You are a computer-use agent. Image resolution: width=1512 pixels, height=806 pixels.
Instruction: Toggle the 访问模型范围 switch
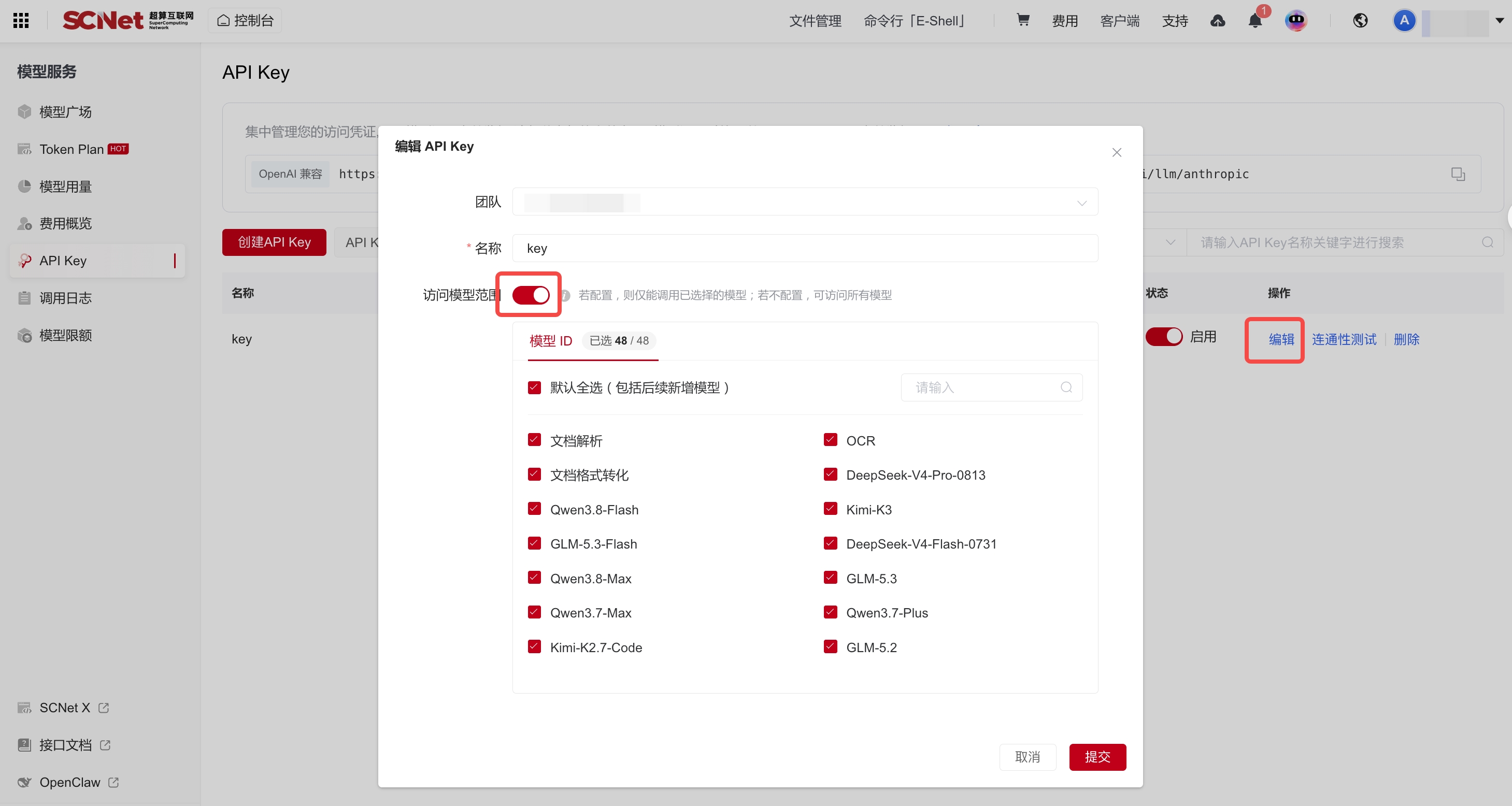point(531,294)
